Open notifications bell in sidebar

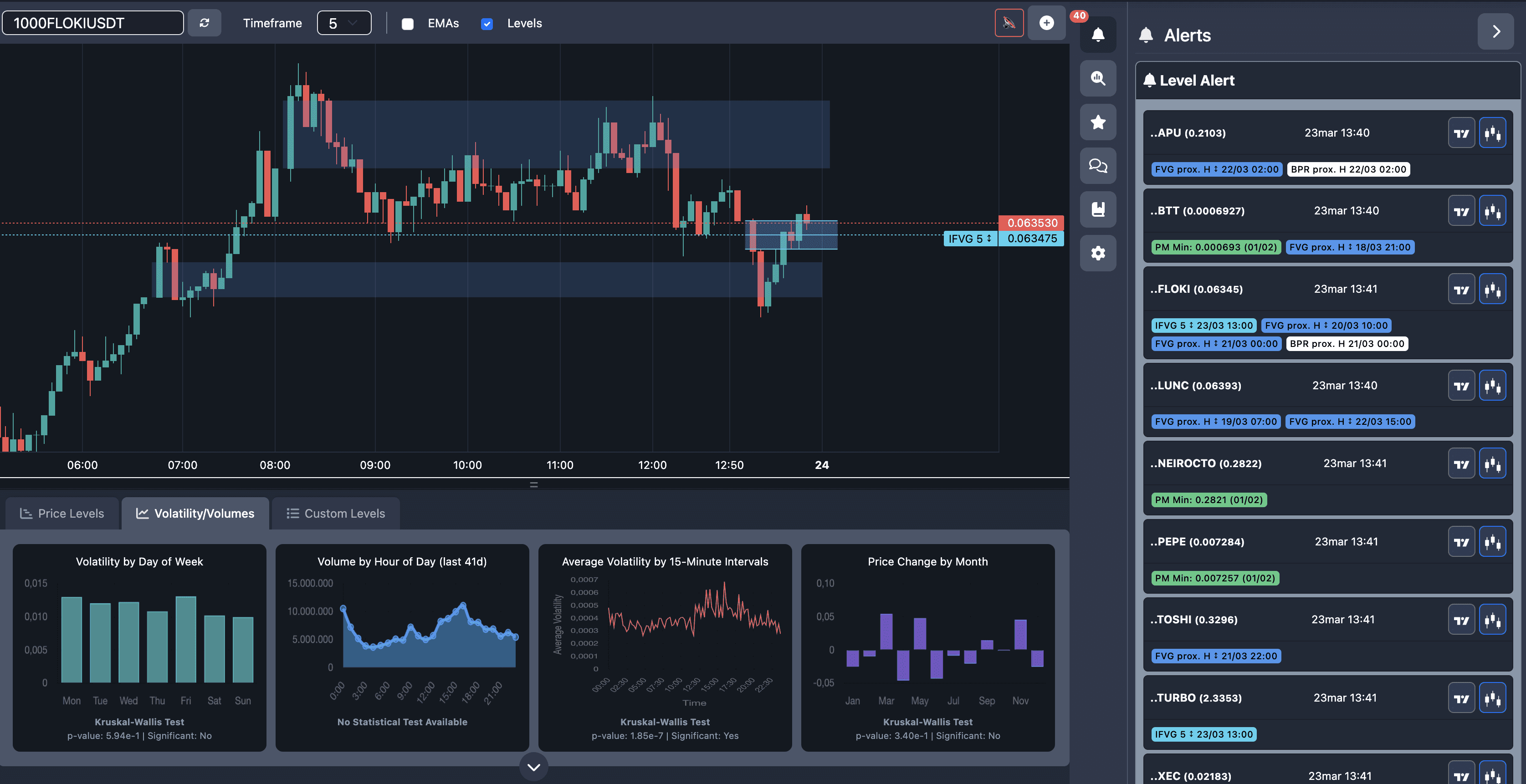click(1098, 34)
